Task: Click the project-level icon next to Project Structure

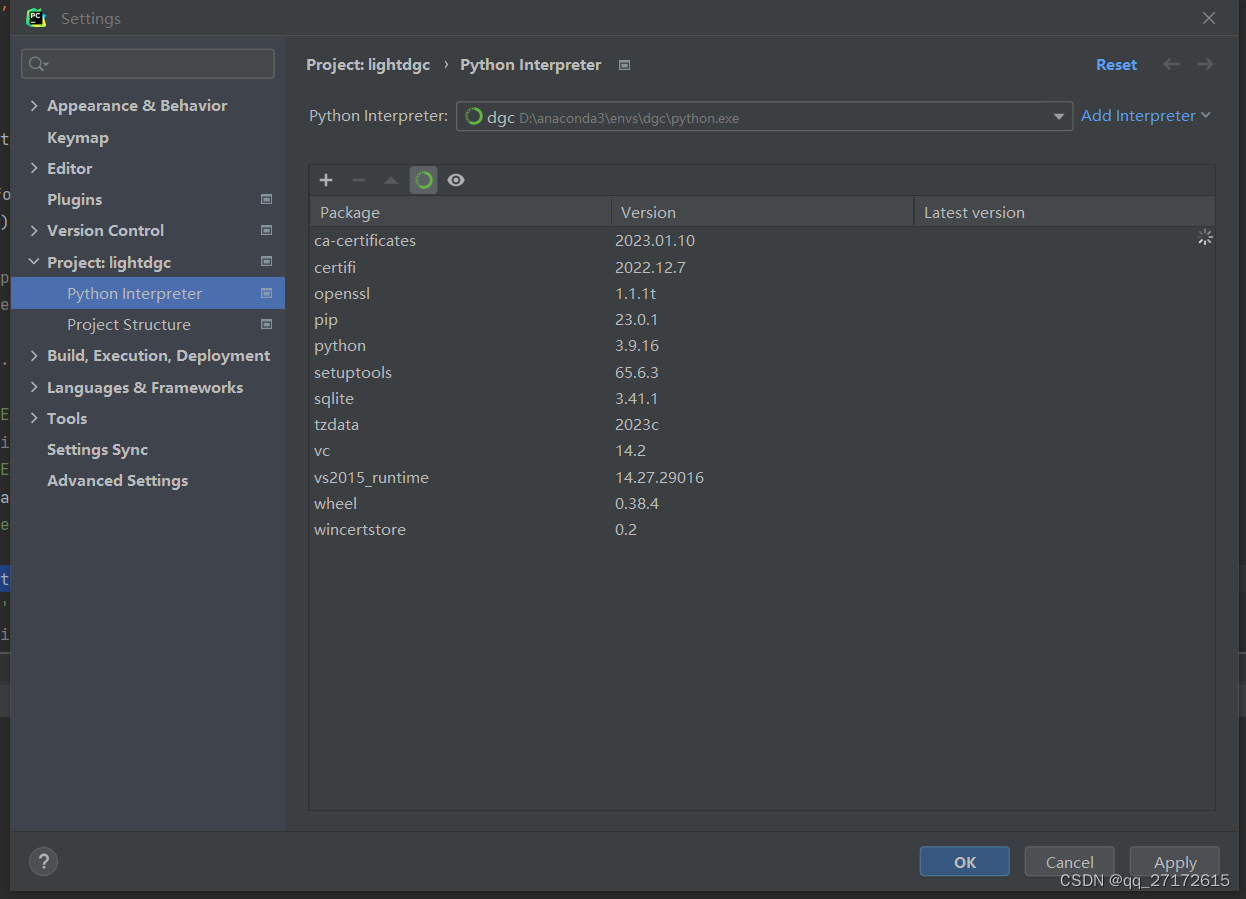Action: point(266,325)
